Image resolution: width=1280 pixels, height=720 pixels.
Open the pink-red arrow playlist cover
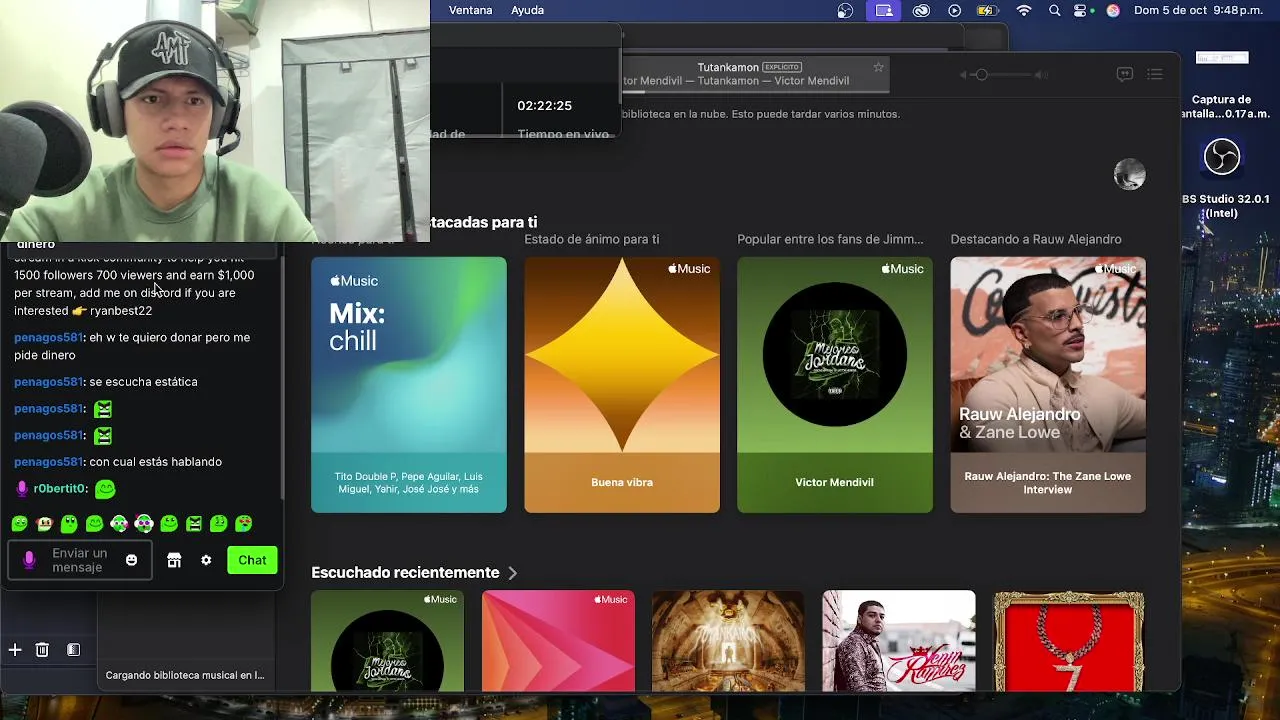click(x=558, y=641)
